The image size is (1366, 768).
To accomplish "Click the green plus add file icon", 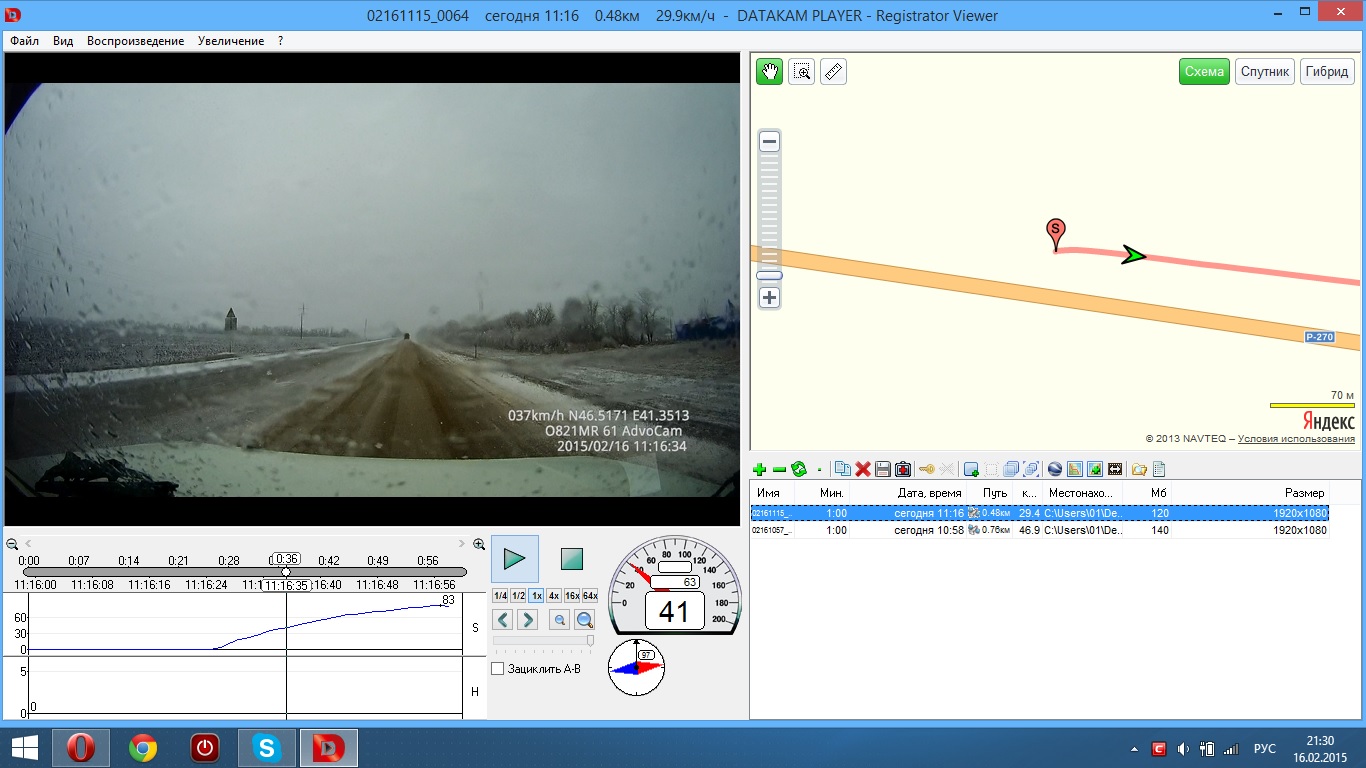I will [x=759, y=469].
